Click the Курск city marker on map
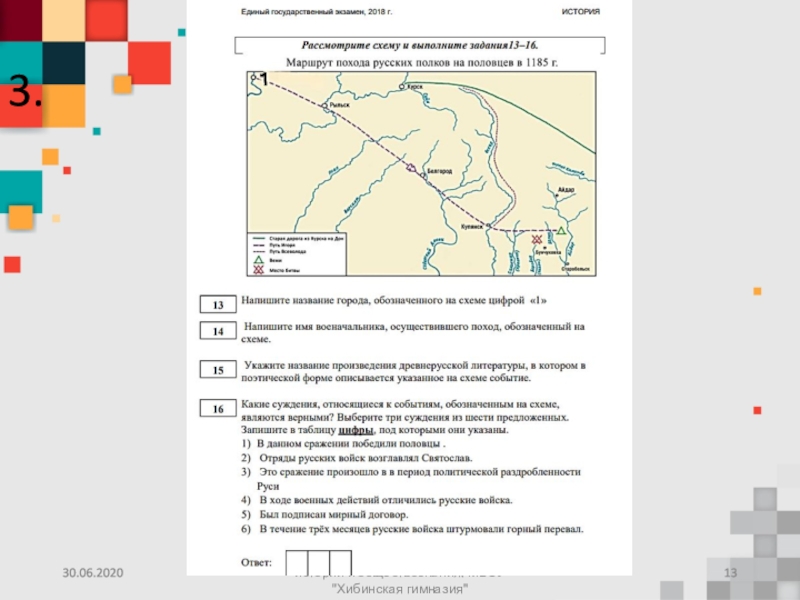Image resolution: width=800 pixels, height=600 pixels. [x=401, y=89]
